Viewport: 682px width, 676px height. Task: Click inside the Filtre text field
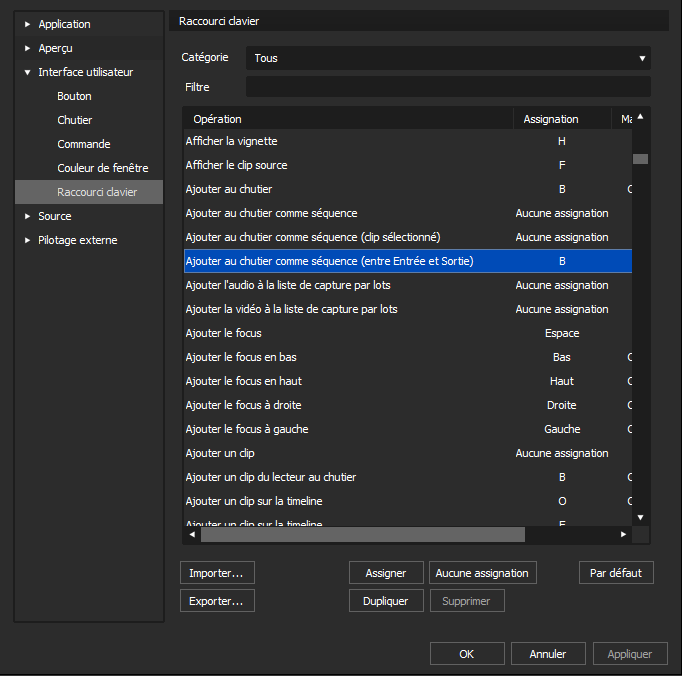[448, 87]
